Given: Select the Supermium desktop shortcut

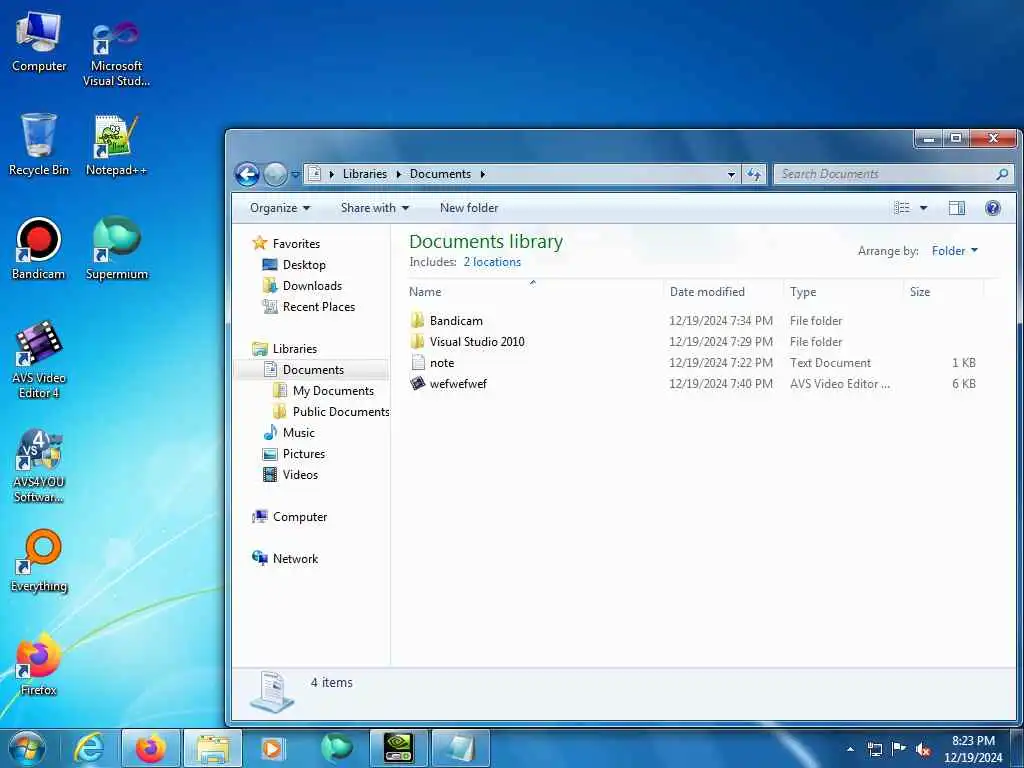Looking at the screenshot, I should point(116,249).
